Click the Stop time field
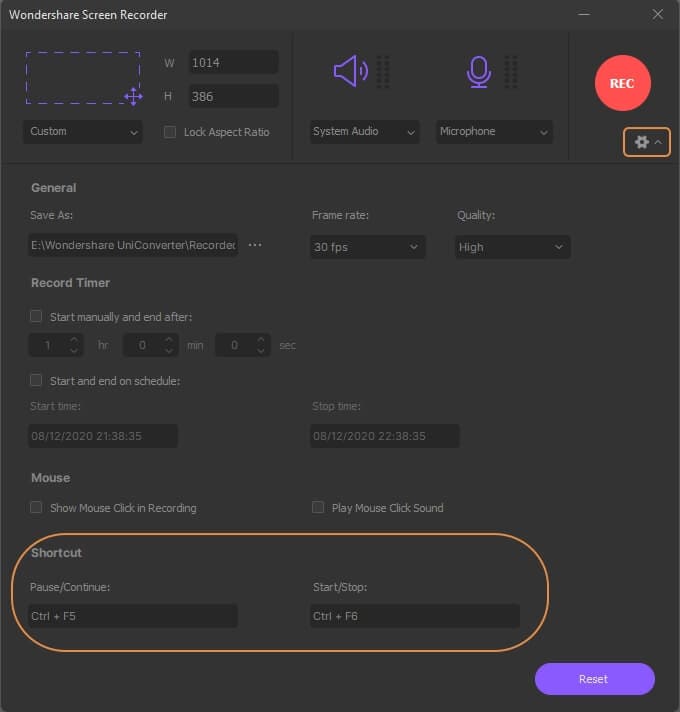 [x=384, y=436]
